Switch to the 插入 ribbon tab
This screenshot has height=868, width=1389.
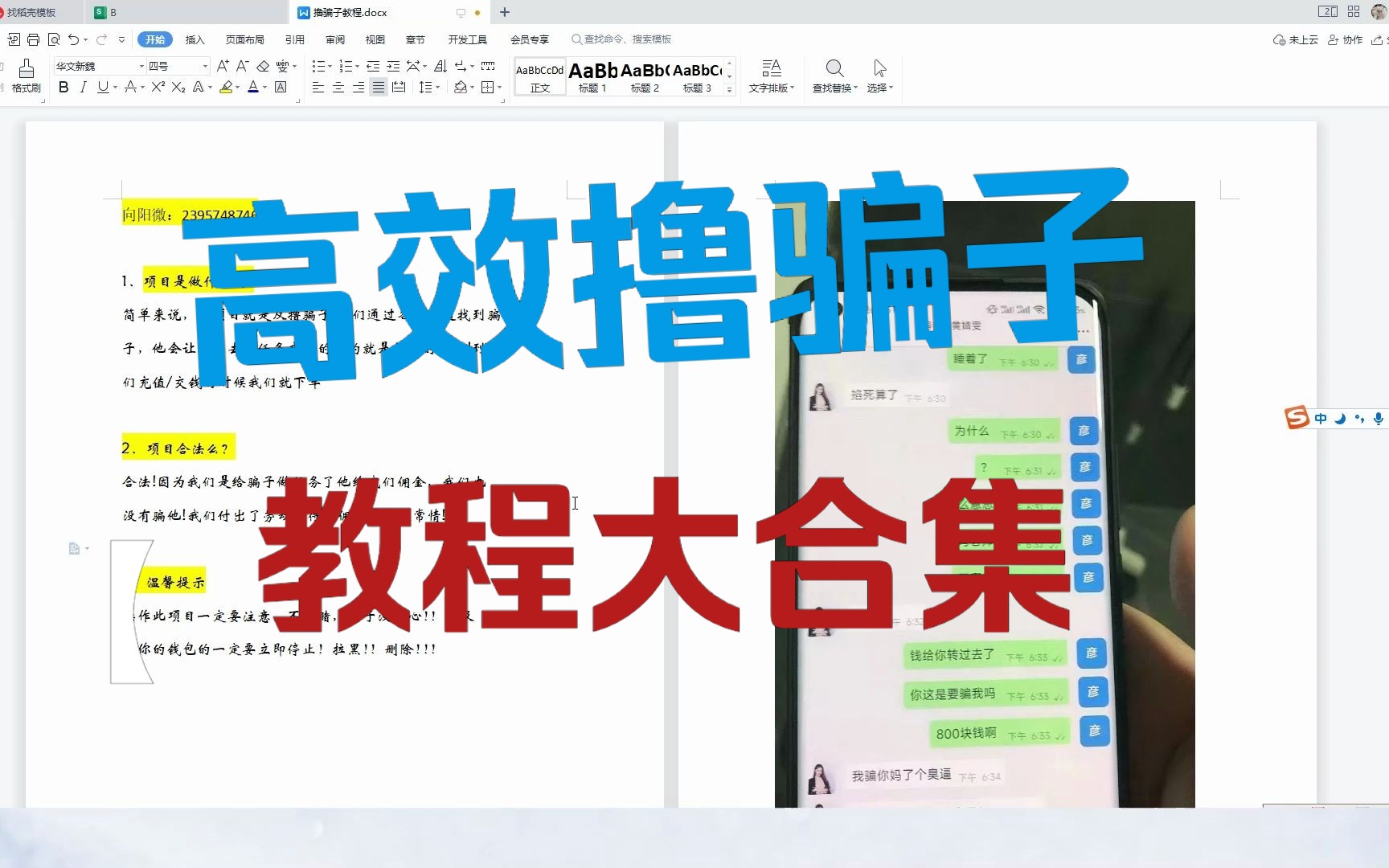pyautogui.click(x=195, y=39)
